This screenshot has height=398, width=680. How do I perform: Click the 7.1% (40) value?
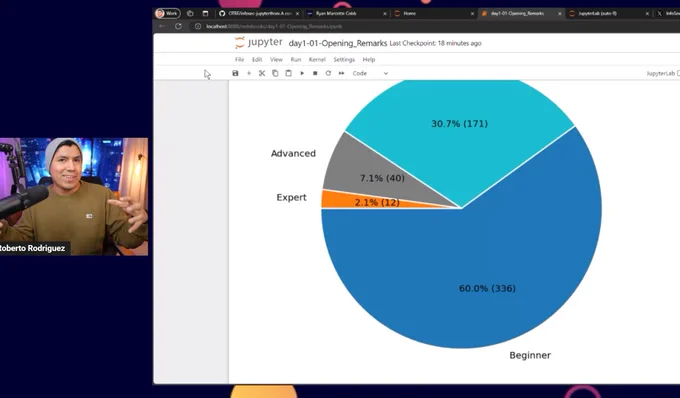point(382,178)
